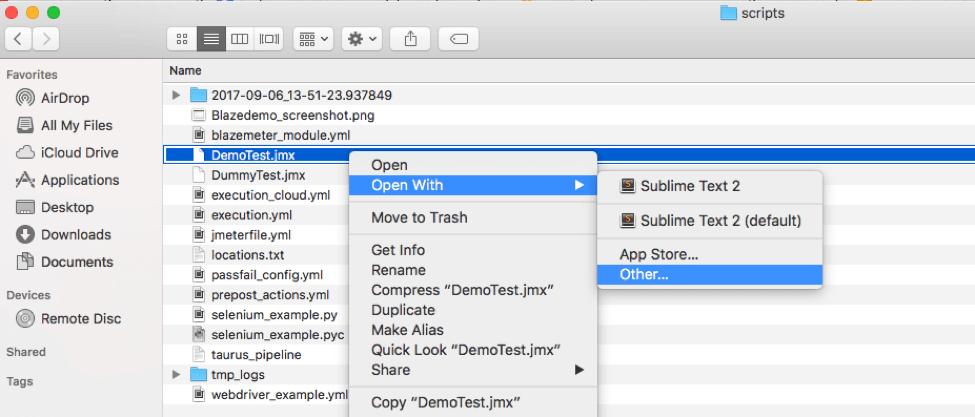Open the Action gear dropdown menu

pos(361,39)
